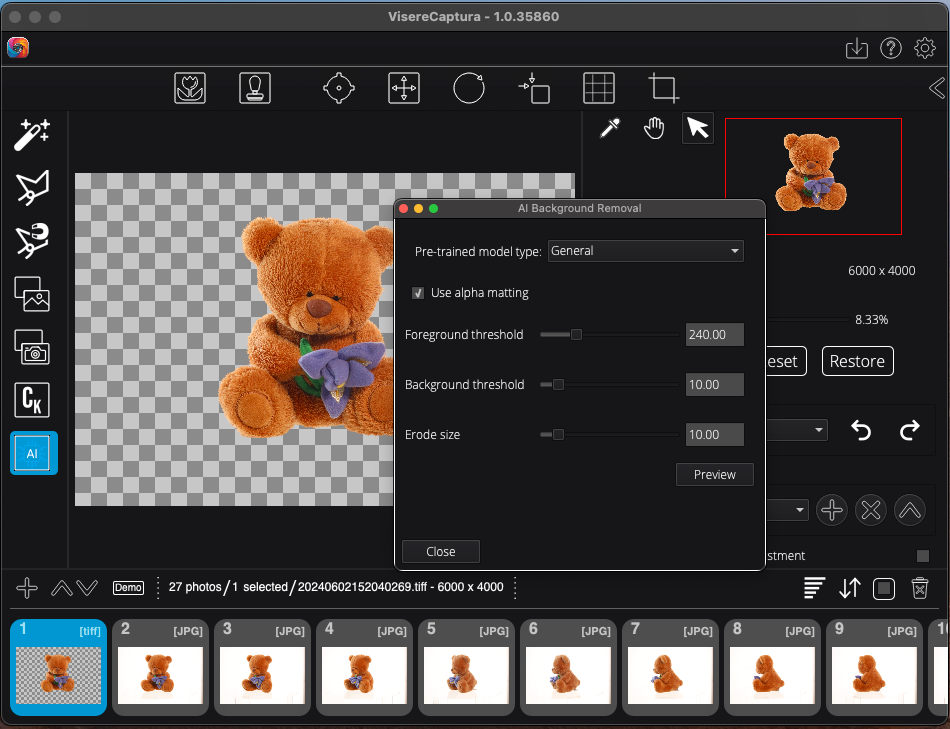This screenshot has height=729, width=950.
Task: Select the chroma key CK tool
Action: (x=33, y=400)
